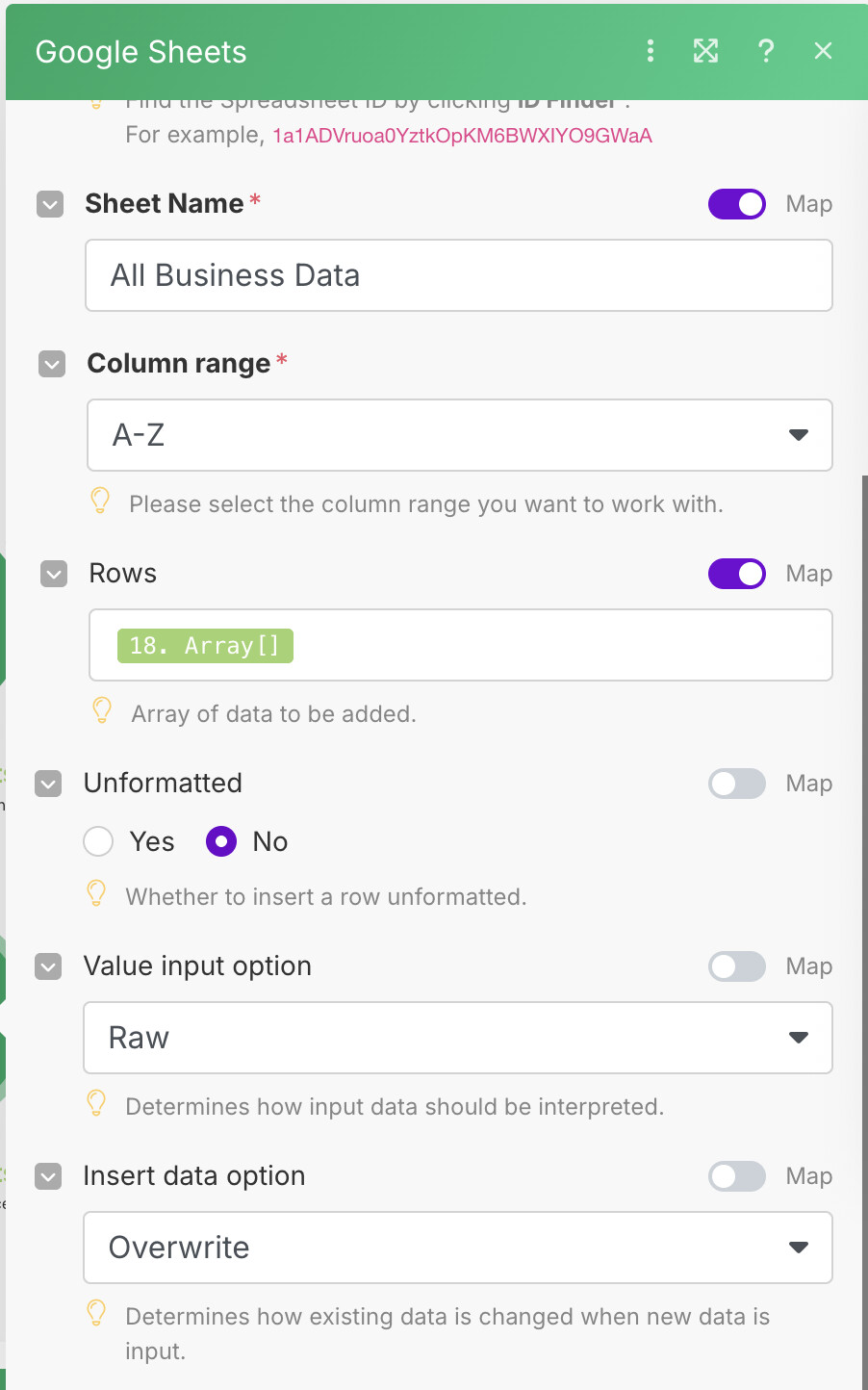
Task: Click the lightbulb hint icon under Column range
Action: (x=100, y=501)
